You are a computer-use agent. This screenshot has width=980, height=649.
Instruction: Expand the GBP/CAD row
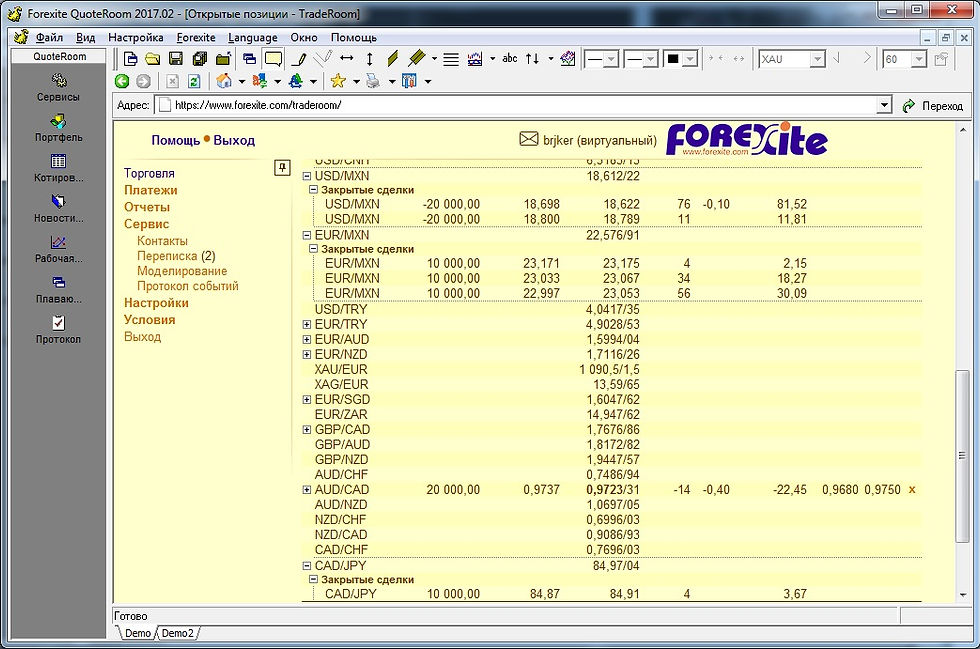point(307,430)
